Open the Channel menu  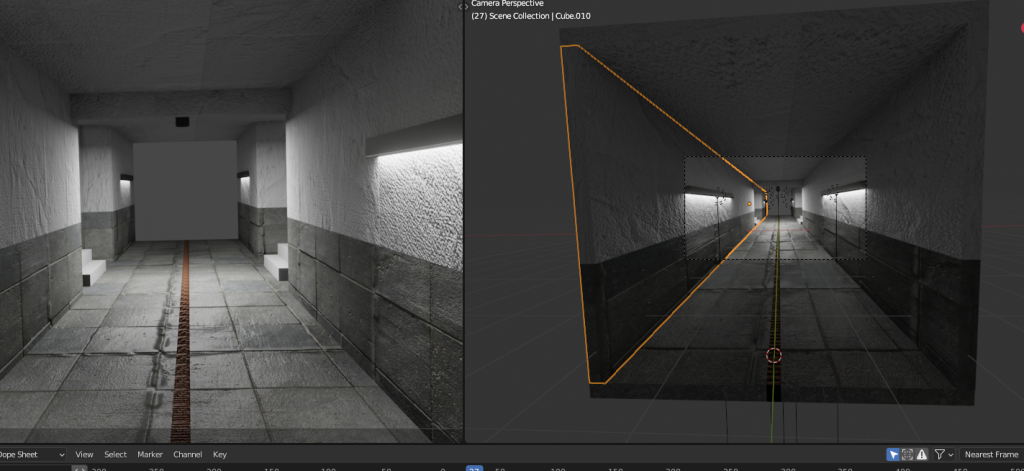tap(187, 454)
